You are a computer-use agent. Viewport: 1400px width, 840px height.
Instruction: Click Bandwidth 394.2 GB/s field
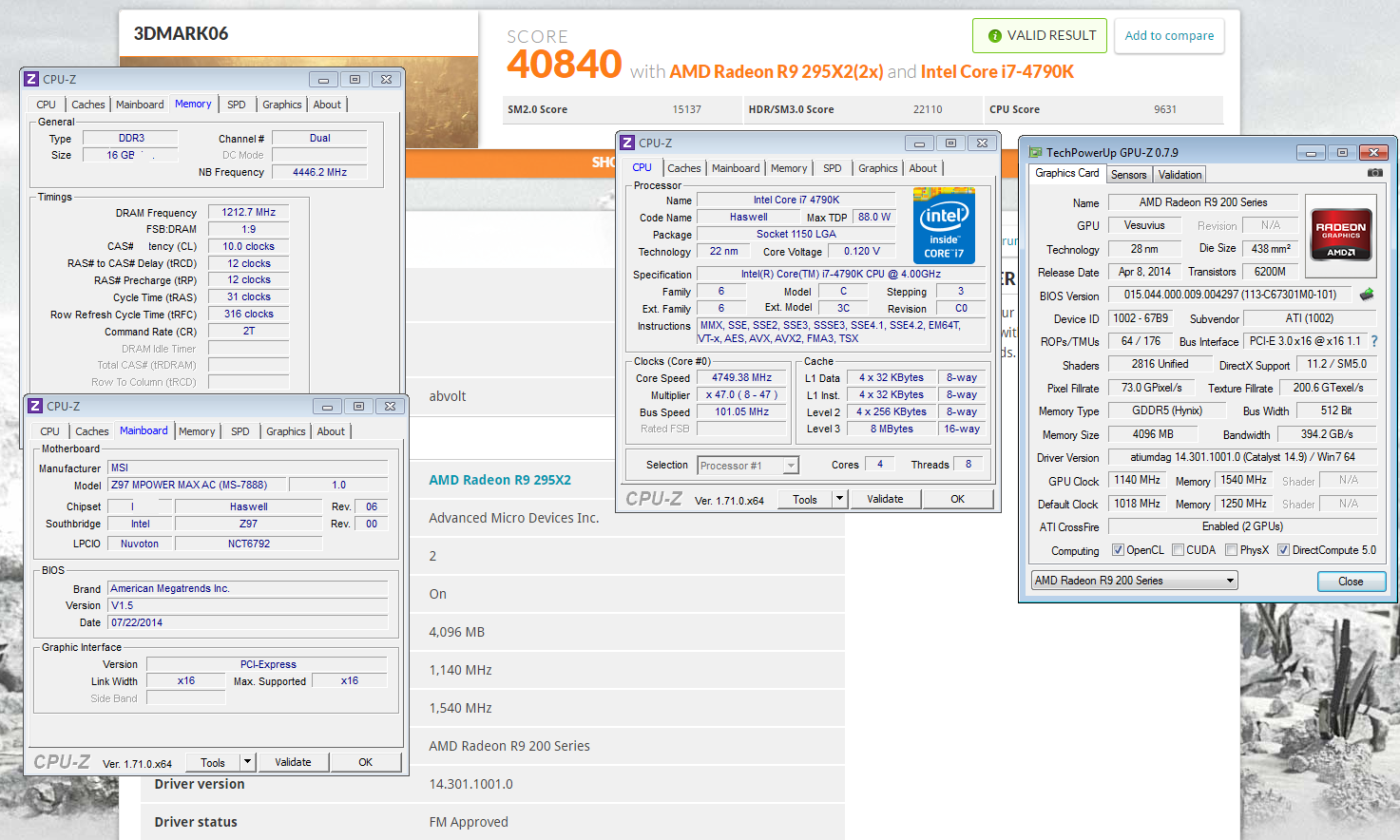1327,434
